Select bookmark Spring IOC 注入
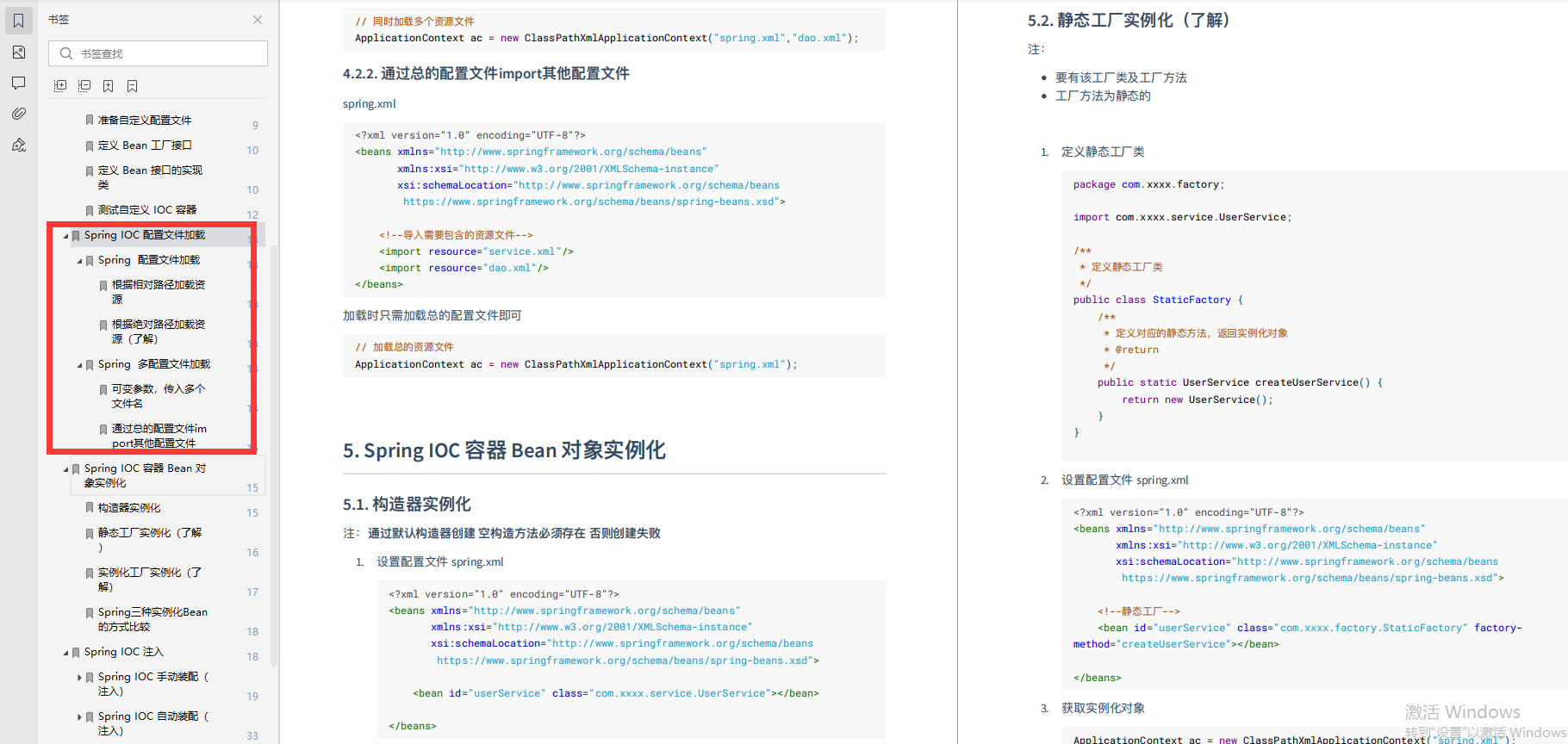 point(123,652)
